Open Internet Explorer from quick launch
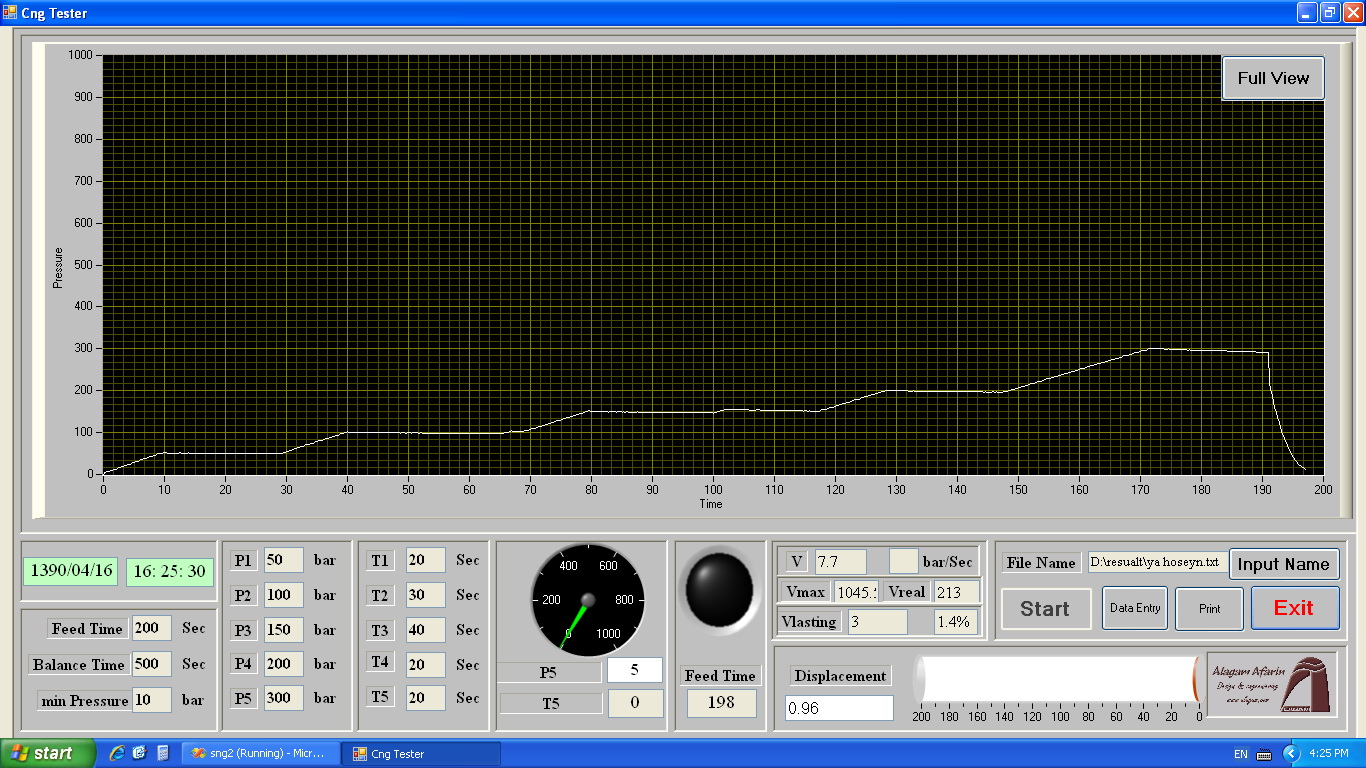Image resolution: width=1366 pixels, height=768 pixels. (x=117, y=753)
